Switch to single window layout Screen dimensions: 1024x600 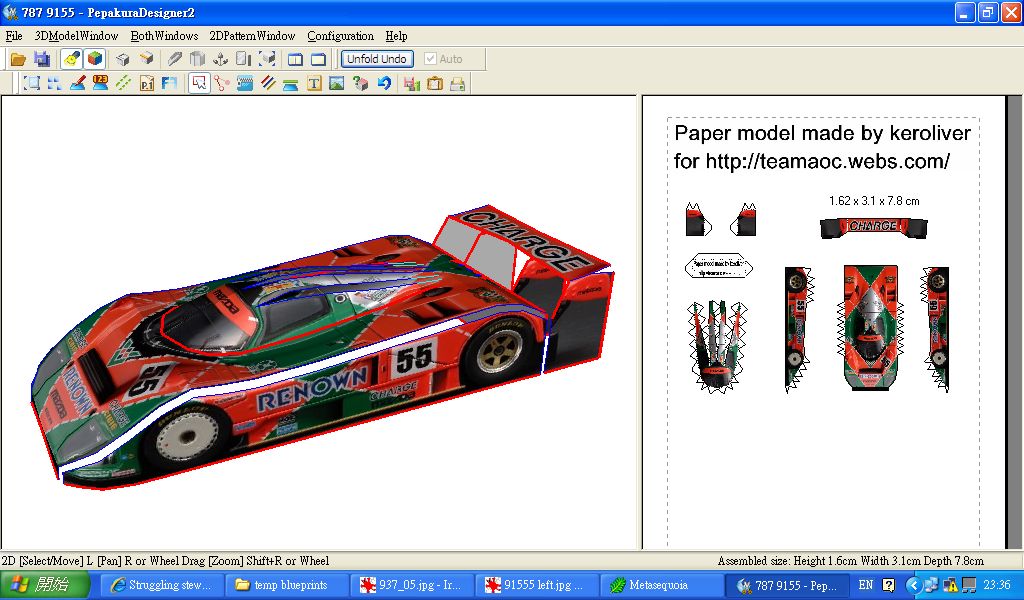[319, 59]
